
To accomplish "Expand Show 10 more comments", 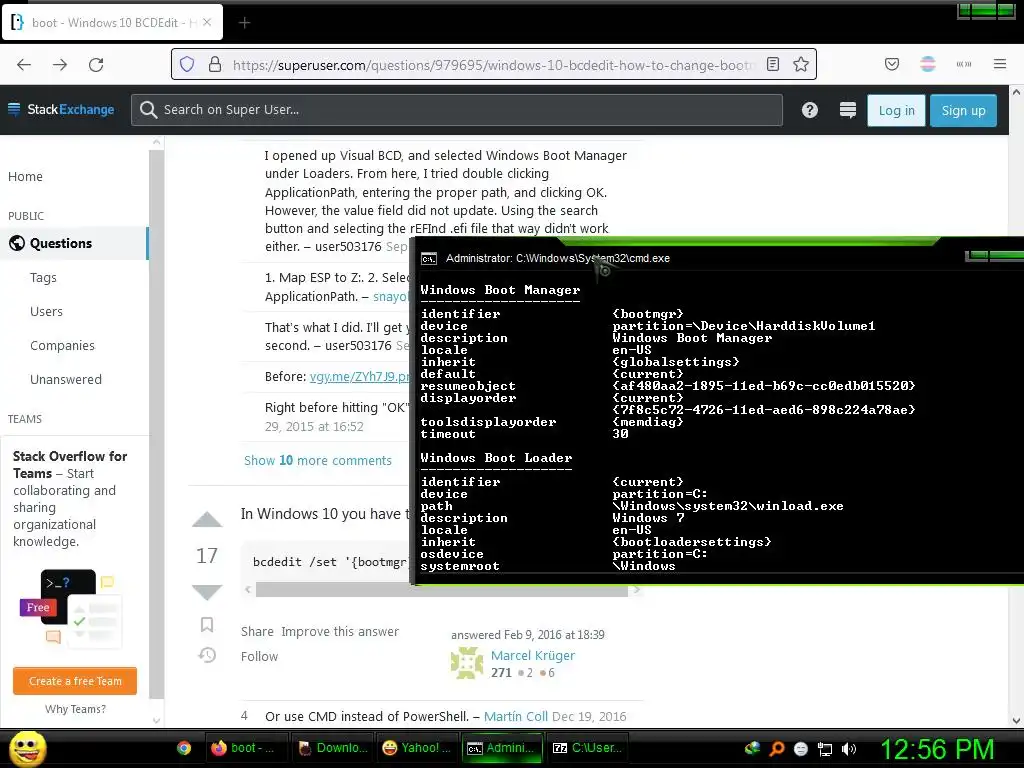I will pyautogui.click(x=317, y=460).
